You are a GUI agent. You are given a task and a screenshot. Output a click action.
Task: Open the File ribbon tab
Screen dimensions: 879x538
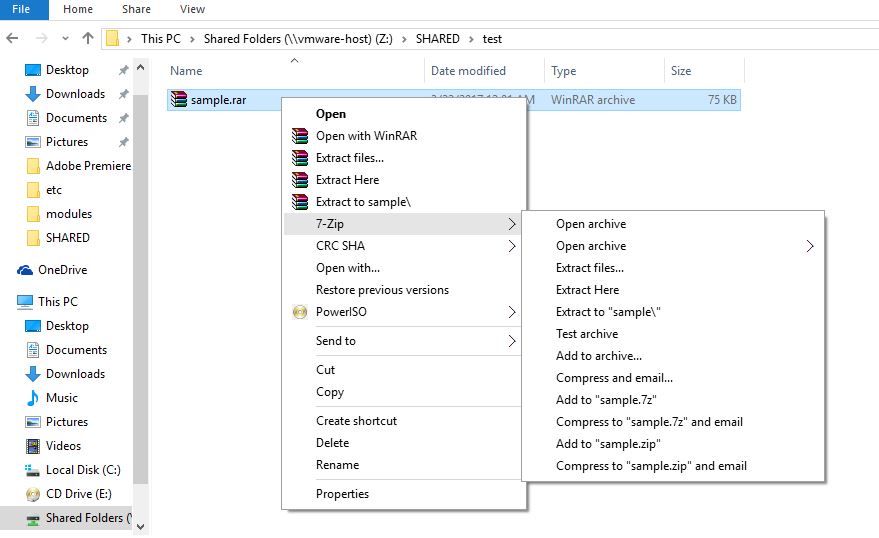(21, 9)
